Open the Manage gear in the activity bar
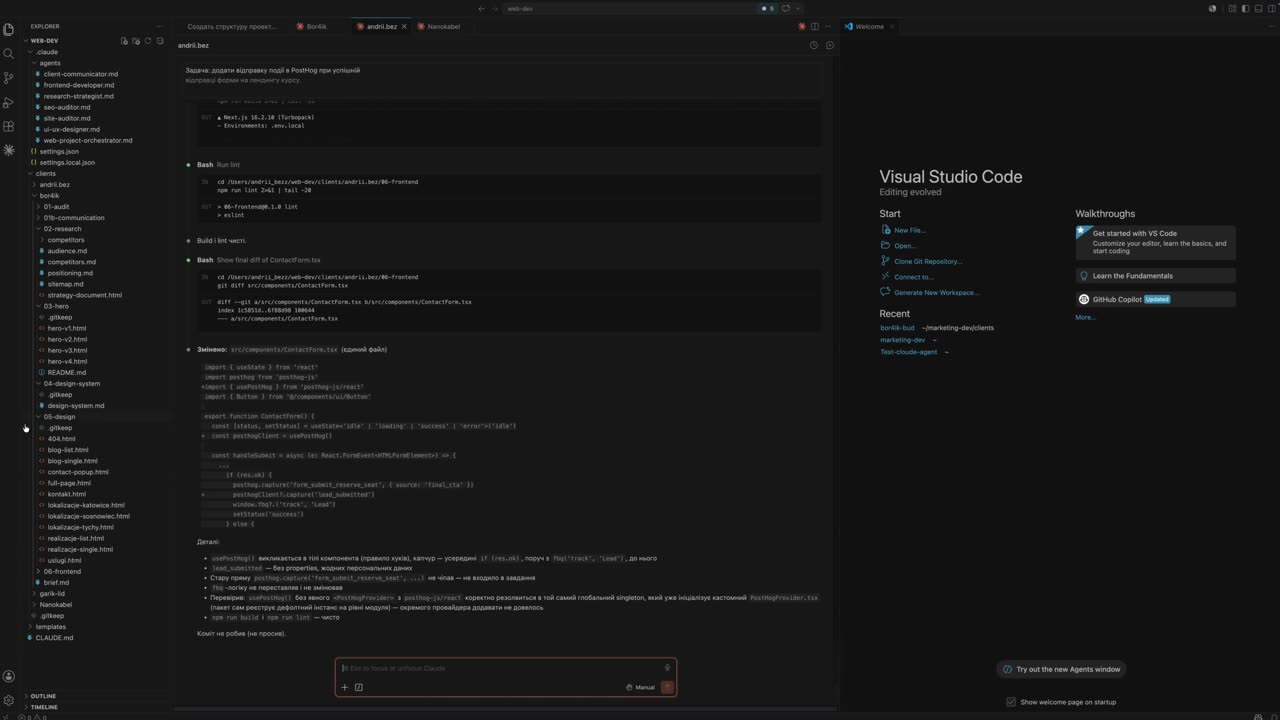Image resolution: width=1280 pixels, height=720 pixels. 9,700
